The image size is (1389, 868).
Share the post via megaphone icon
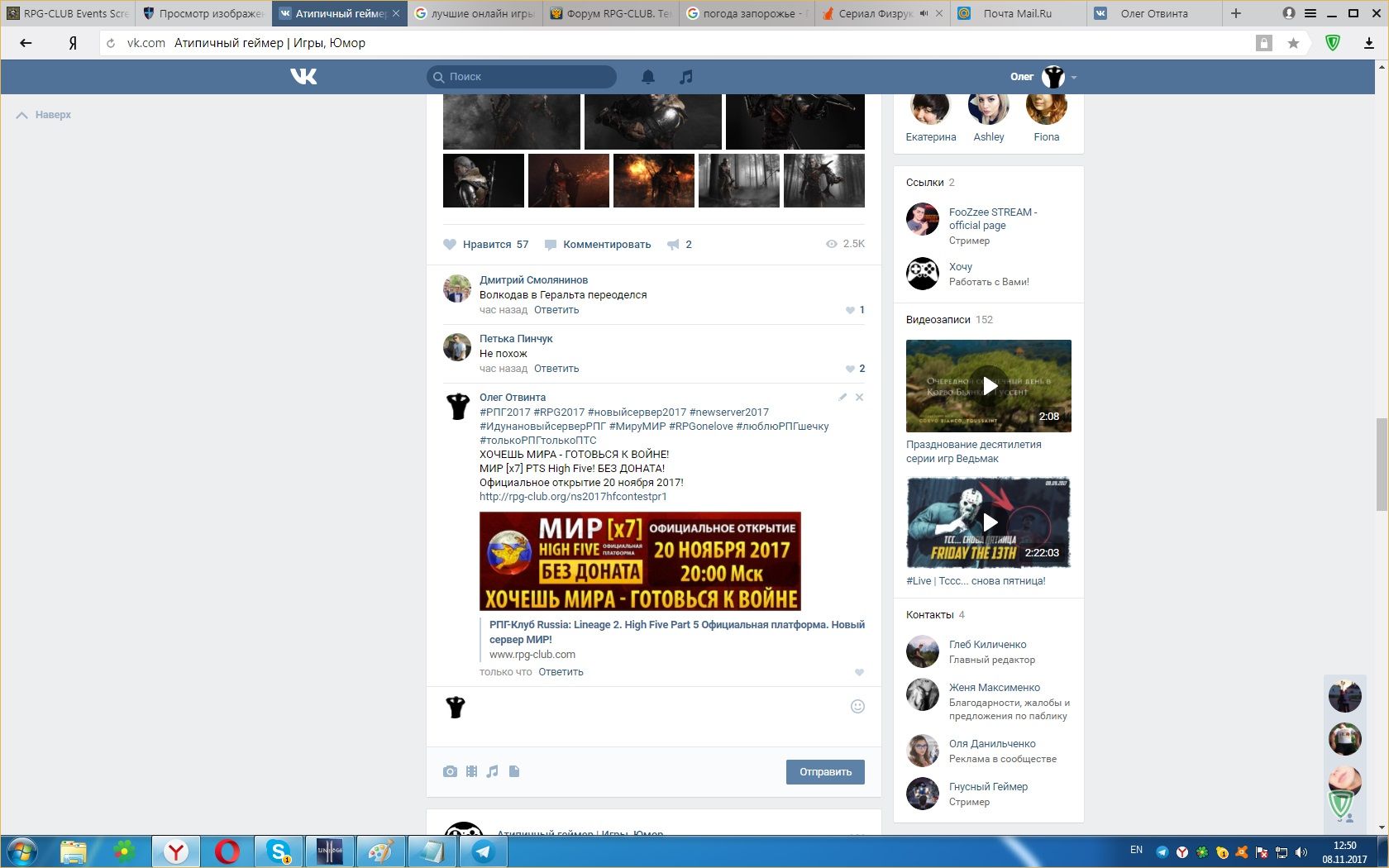point(673,245)
